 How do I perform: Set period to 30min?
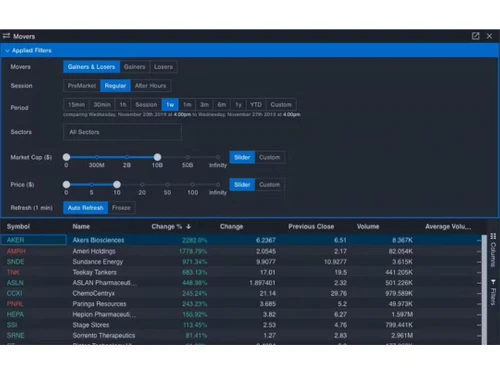coord(102,105)
